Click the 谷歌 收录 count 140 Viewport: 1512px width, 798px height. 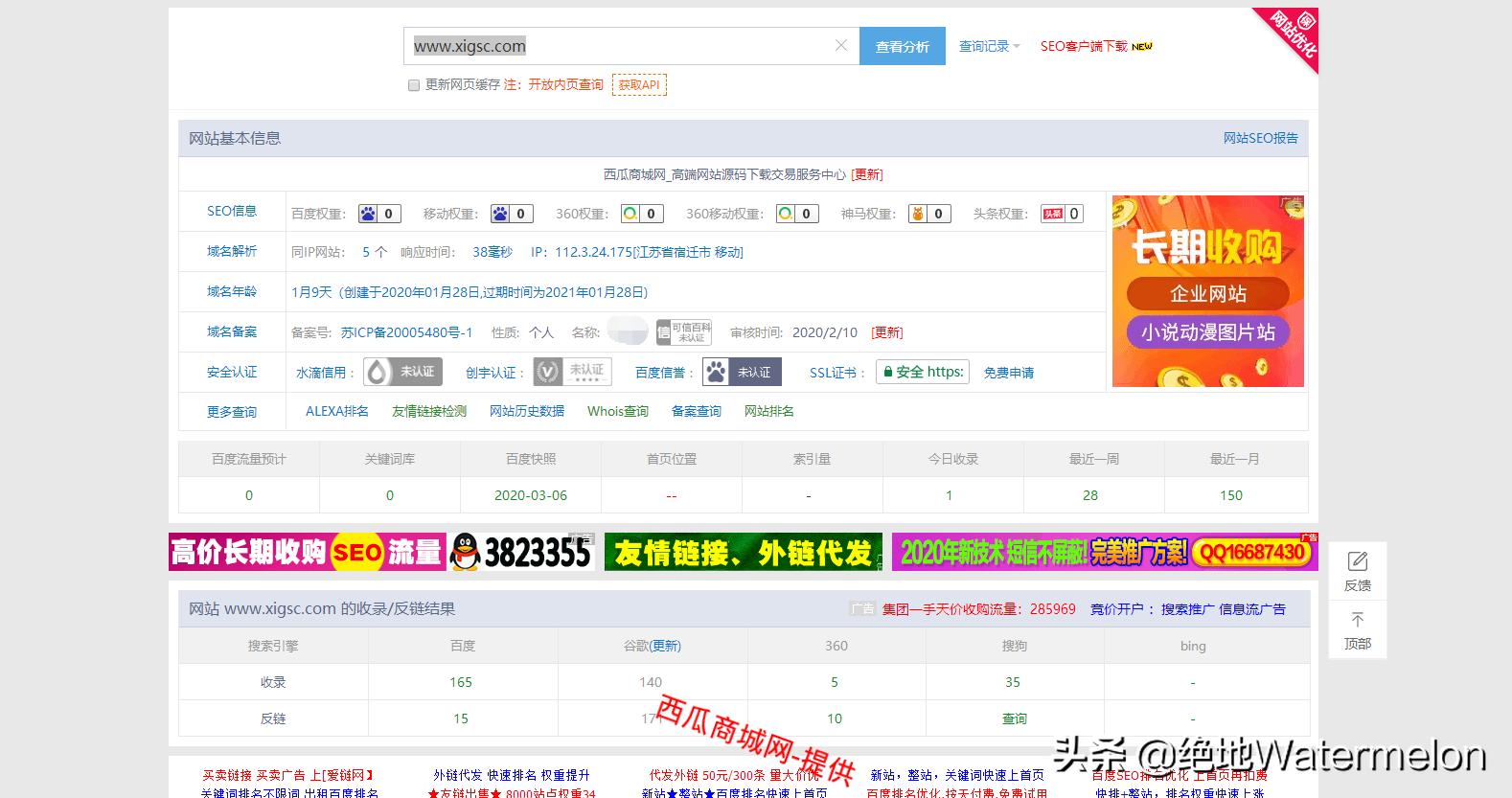[651, 682]
